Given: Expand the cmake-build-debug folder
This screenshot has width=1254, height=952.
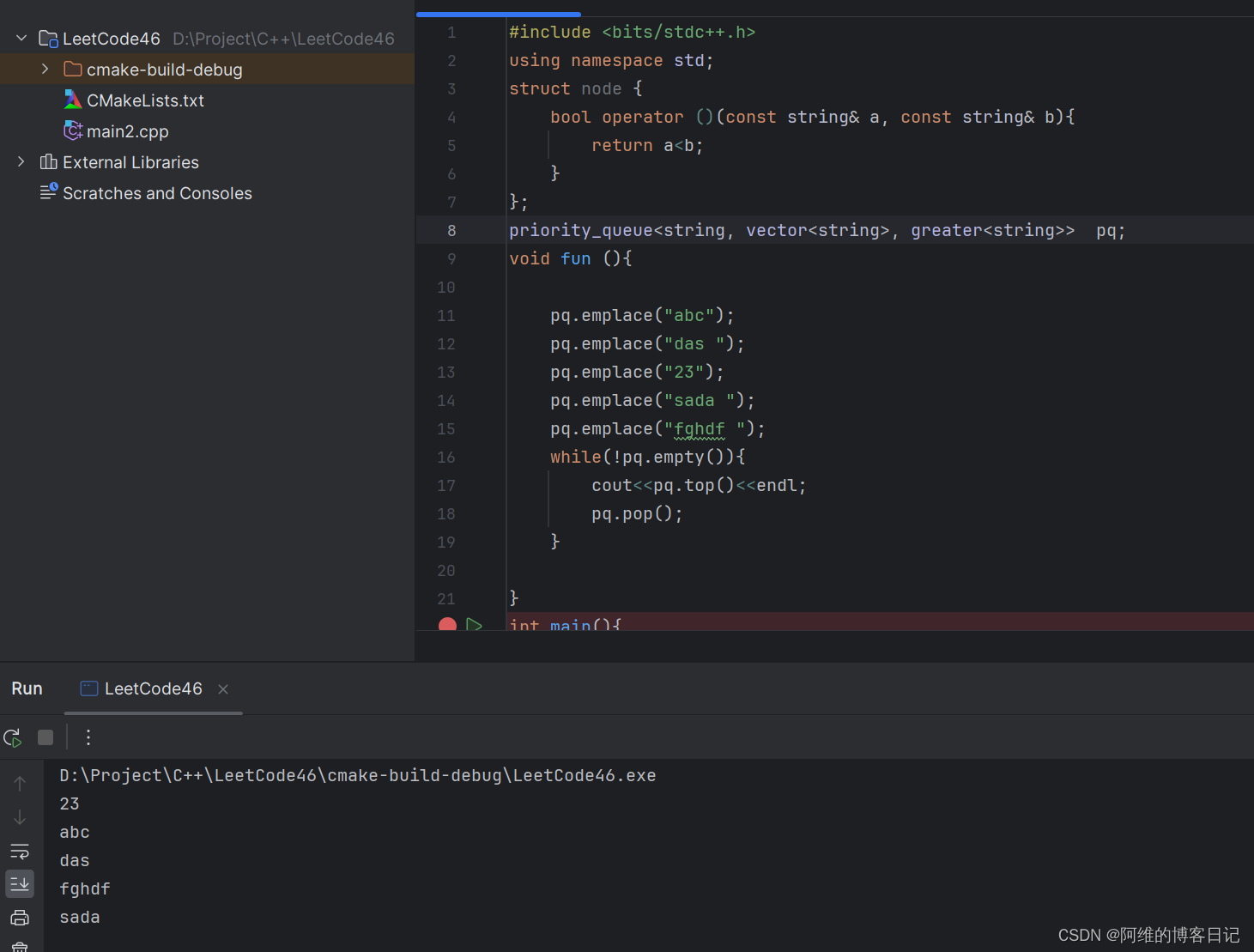Looking at the screenshot, I should [45, 69].
